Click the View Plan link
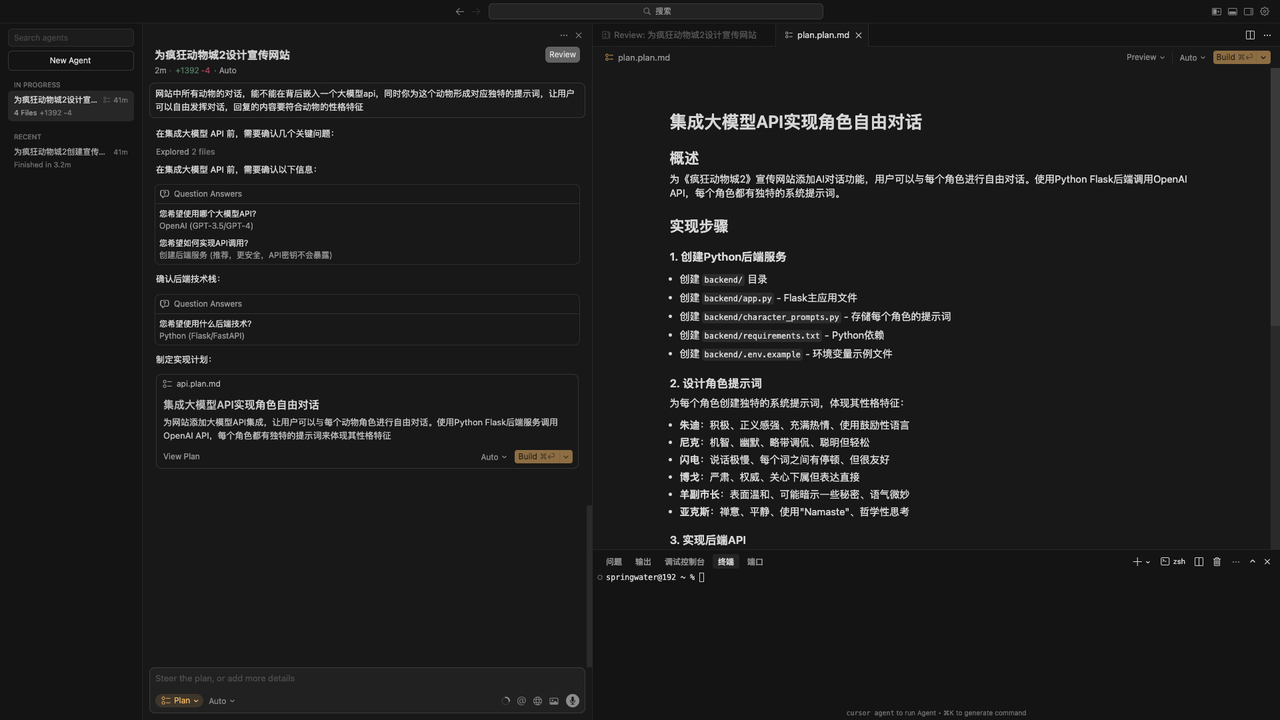 click(181, 457)
